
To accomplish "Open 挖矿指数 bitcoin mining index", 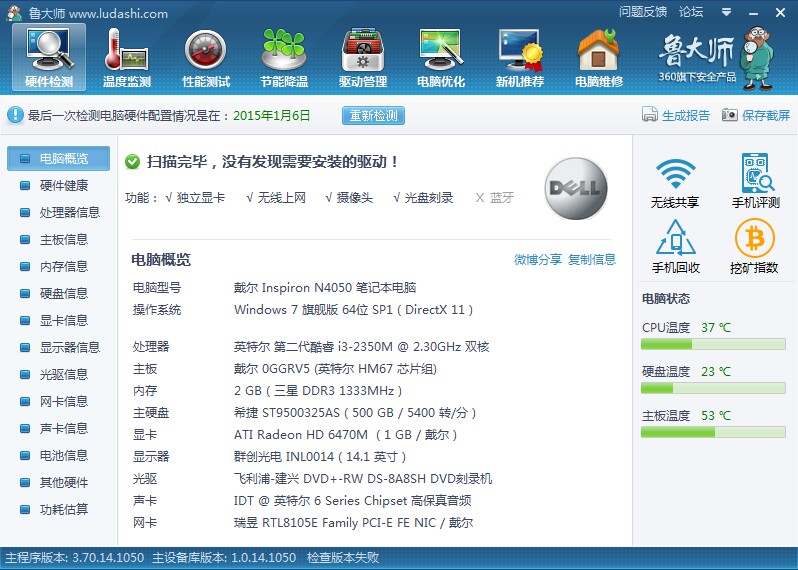I will coord(754,247).
